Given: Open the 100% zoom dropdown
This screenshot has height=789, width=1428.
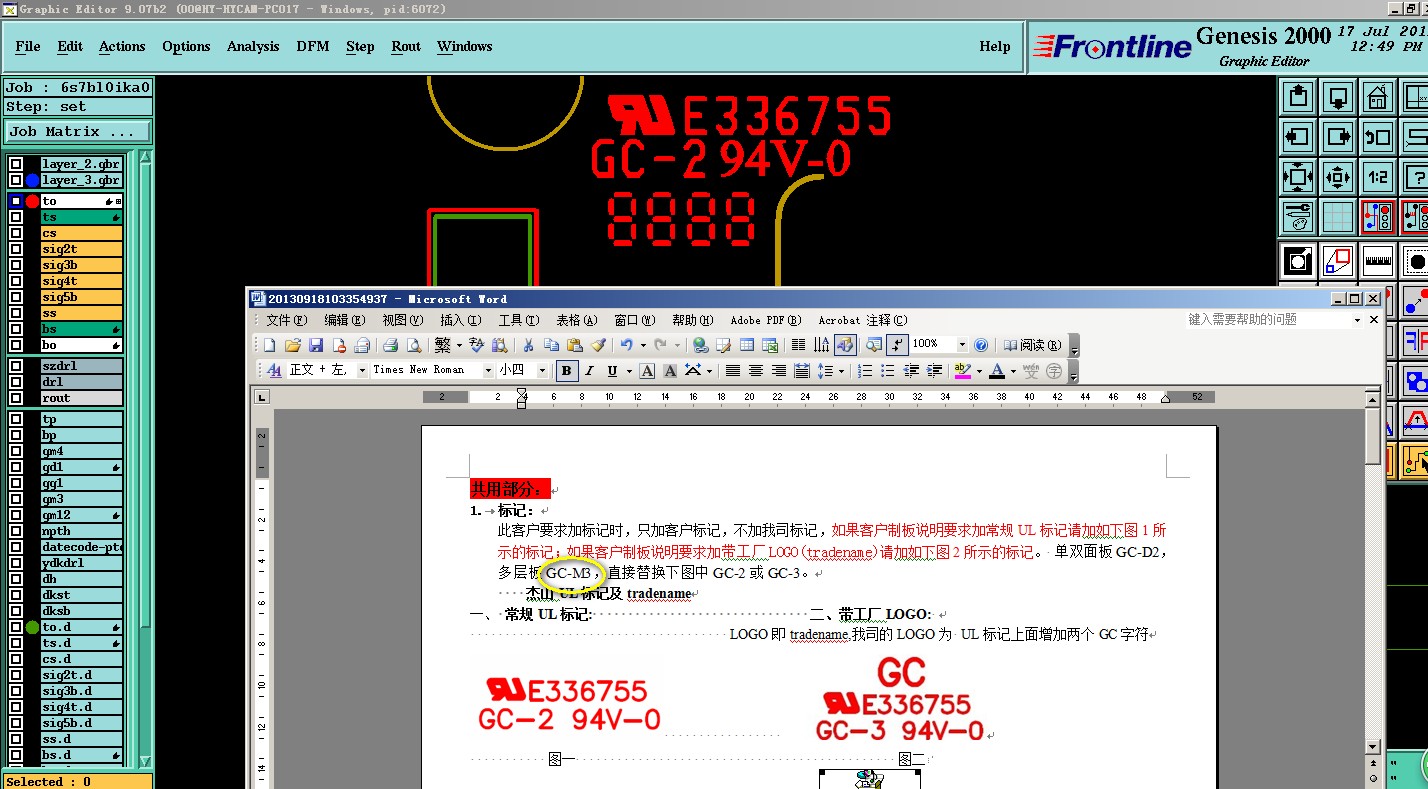Looking at the screenshot, I should [962, 345].
